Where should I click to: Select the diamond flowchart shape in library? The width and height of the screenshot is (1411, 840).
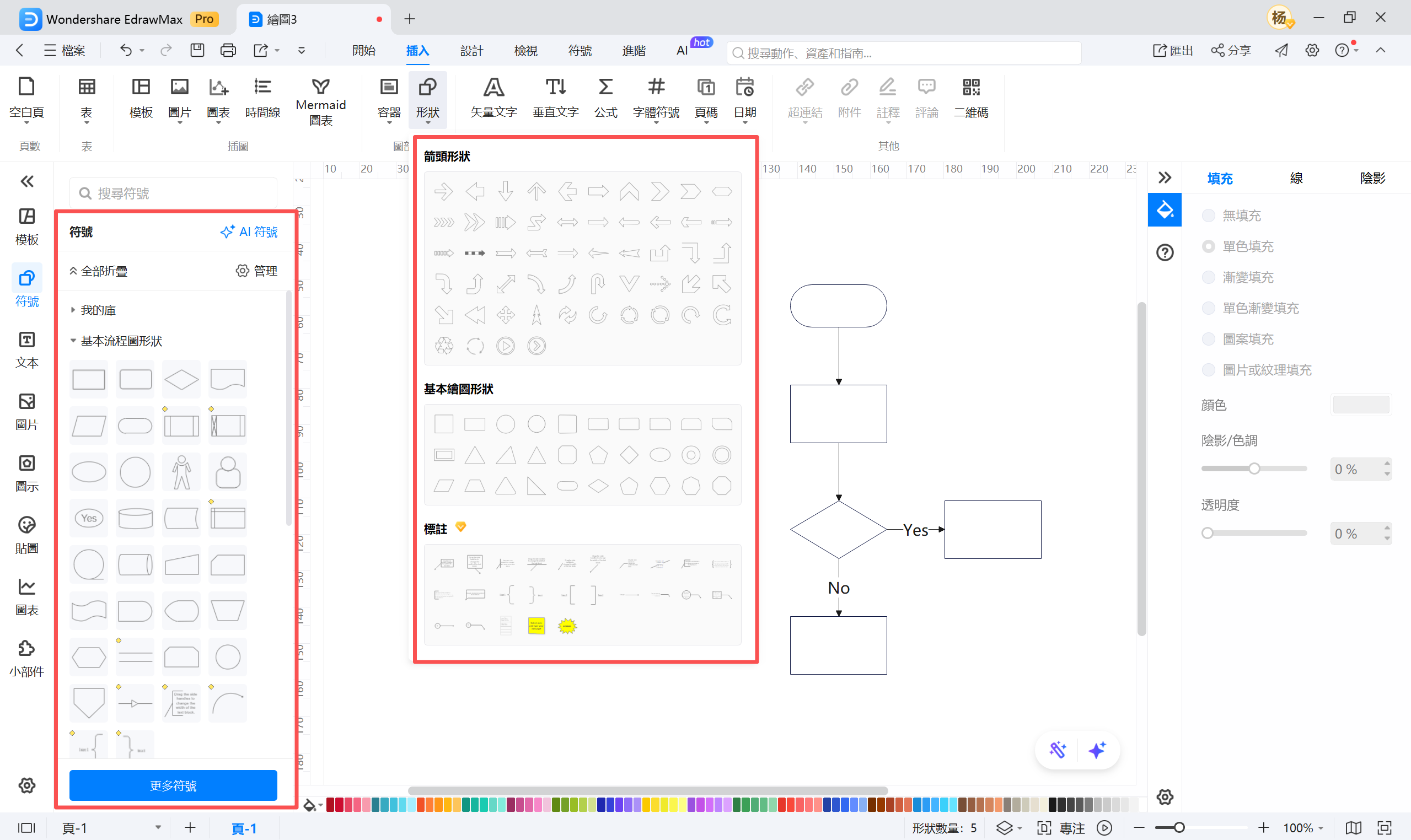tap(181, 379)
